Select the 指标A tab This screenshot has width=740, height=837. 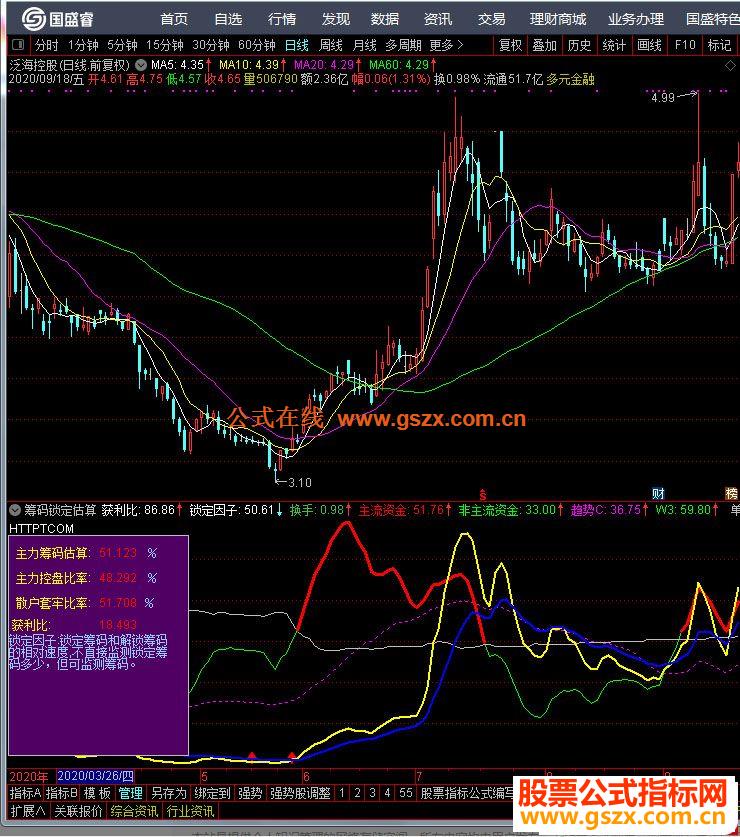[x=25, y=793]
